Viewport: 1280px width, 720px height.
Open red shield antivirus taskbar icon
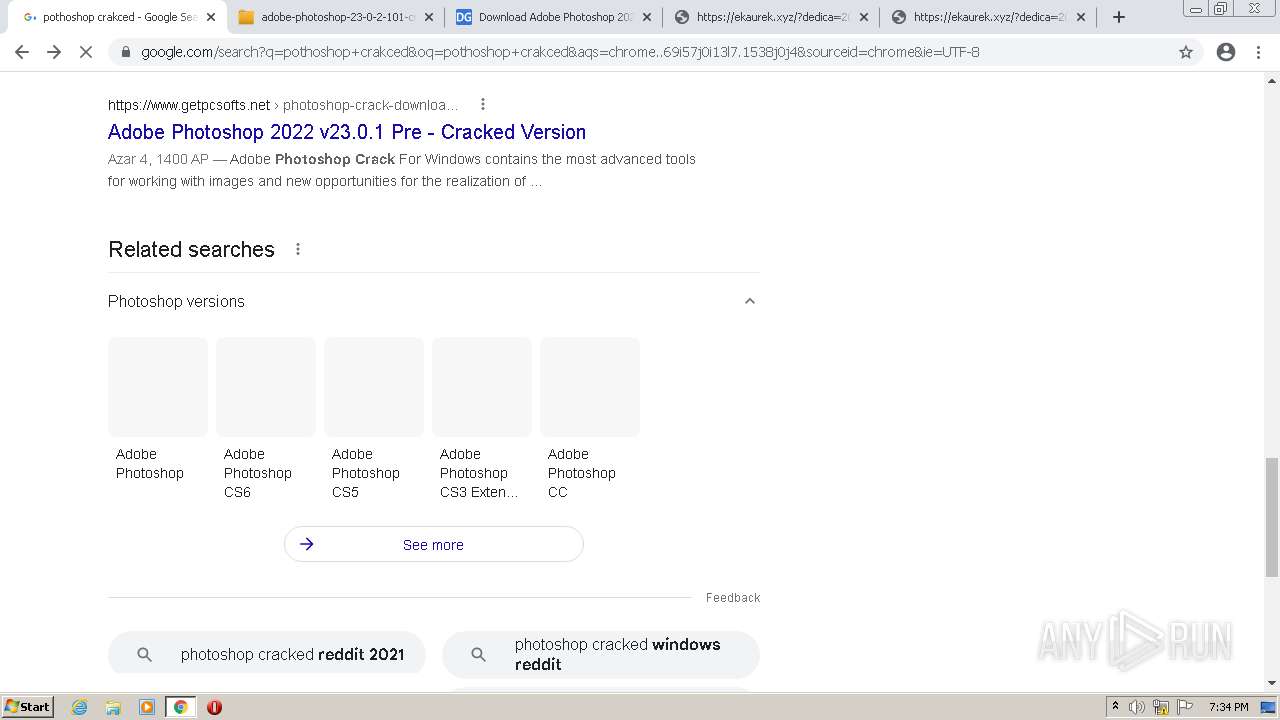[x=214, y=707]
